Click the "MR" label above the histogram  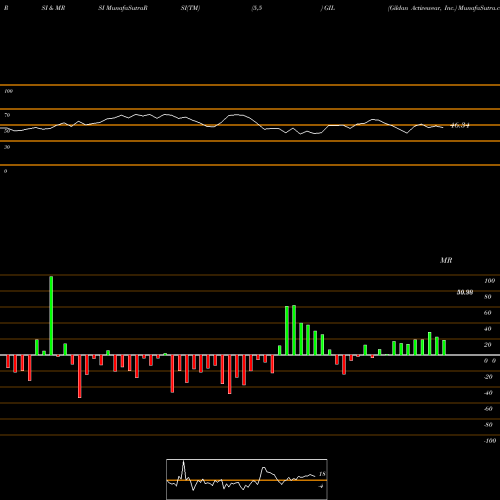[446, 260]
